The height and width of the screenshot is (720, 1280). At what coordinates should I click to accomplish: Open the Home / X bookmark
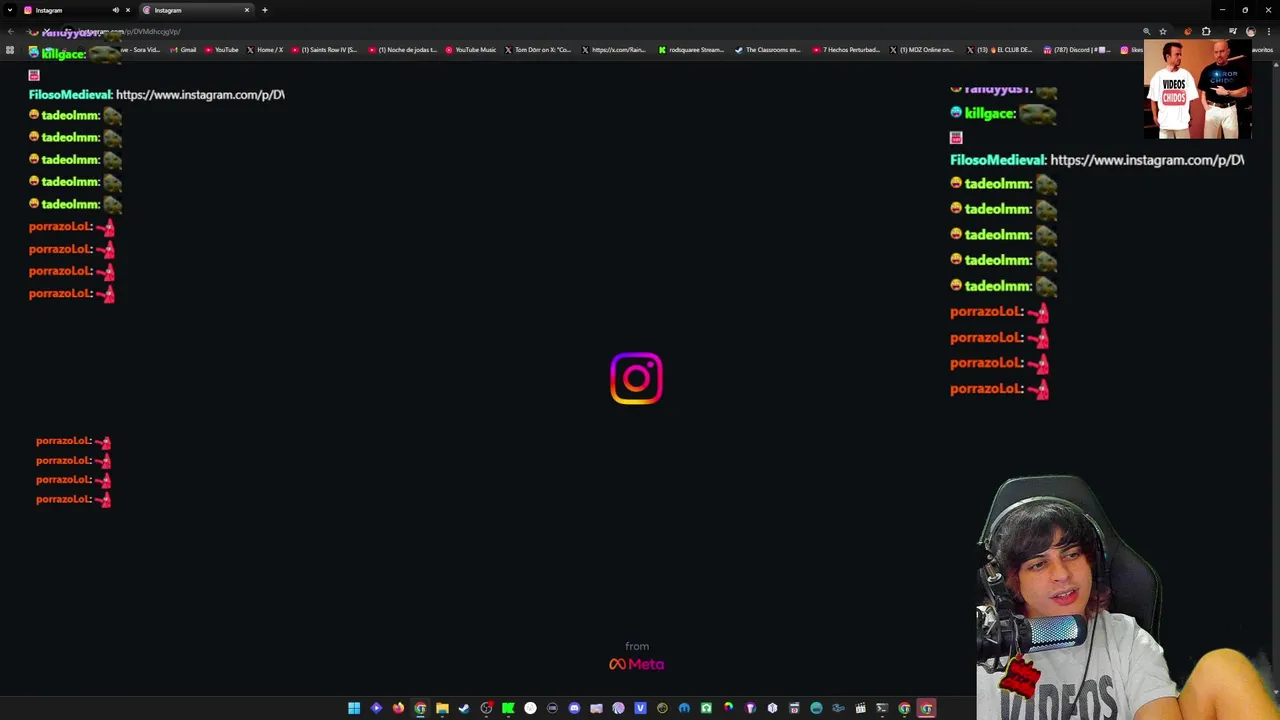click(265, 50)
